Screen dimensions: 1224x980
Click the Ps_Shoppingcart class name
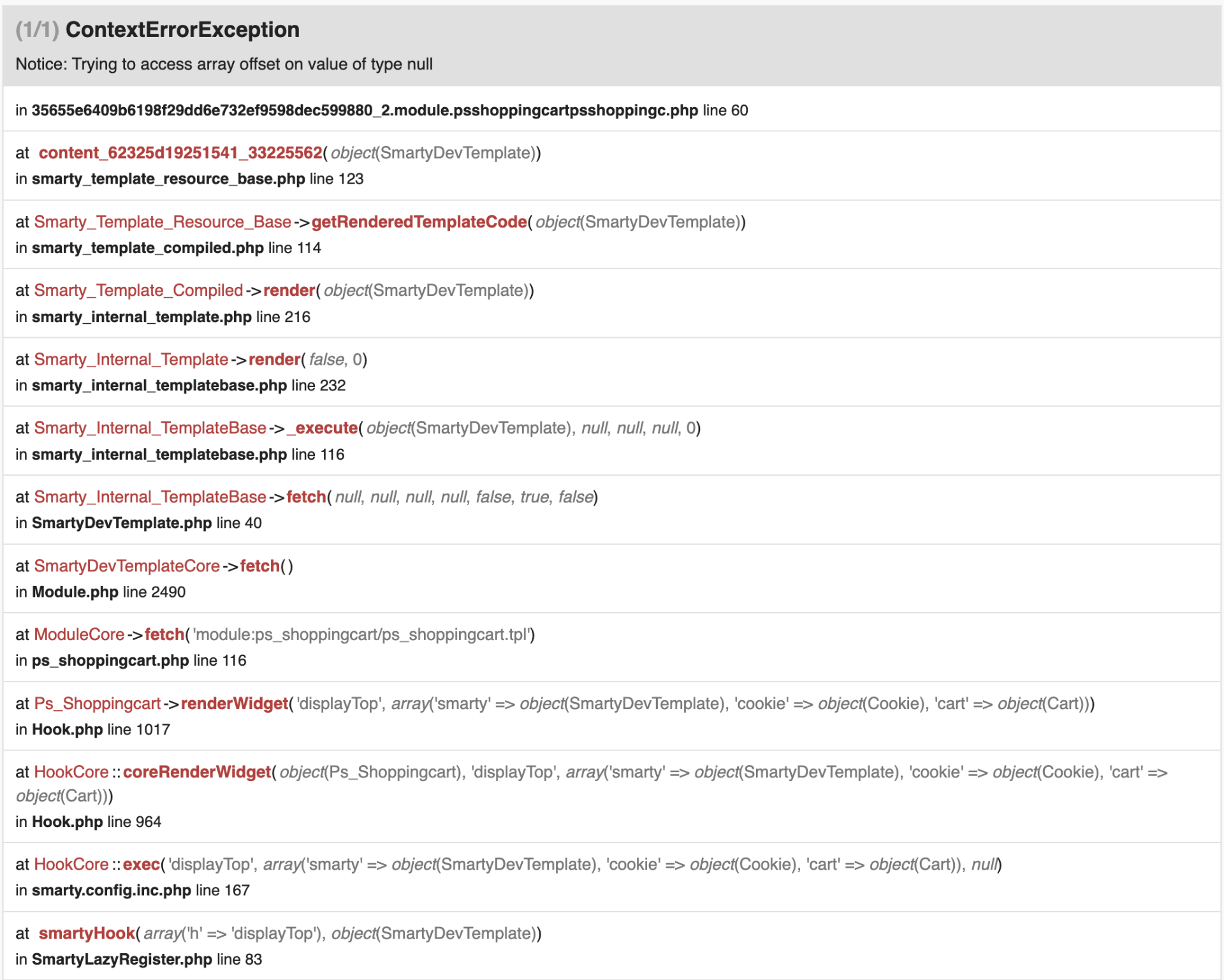pos(98,703)
